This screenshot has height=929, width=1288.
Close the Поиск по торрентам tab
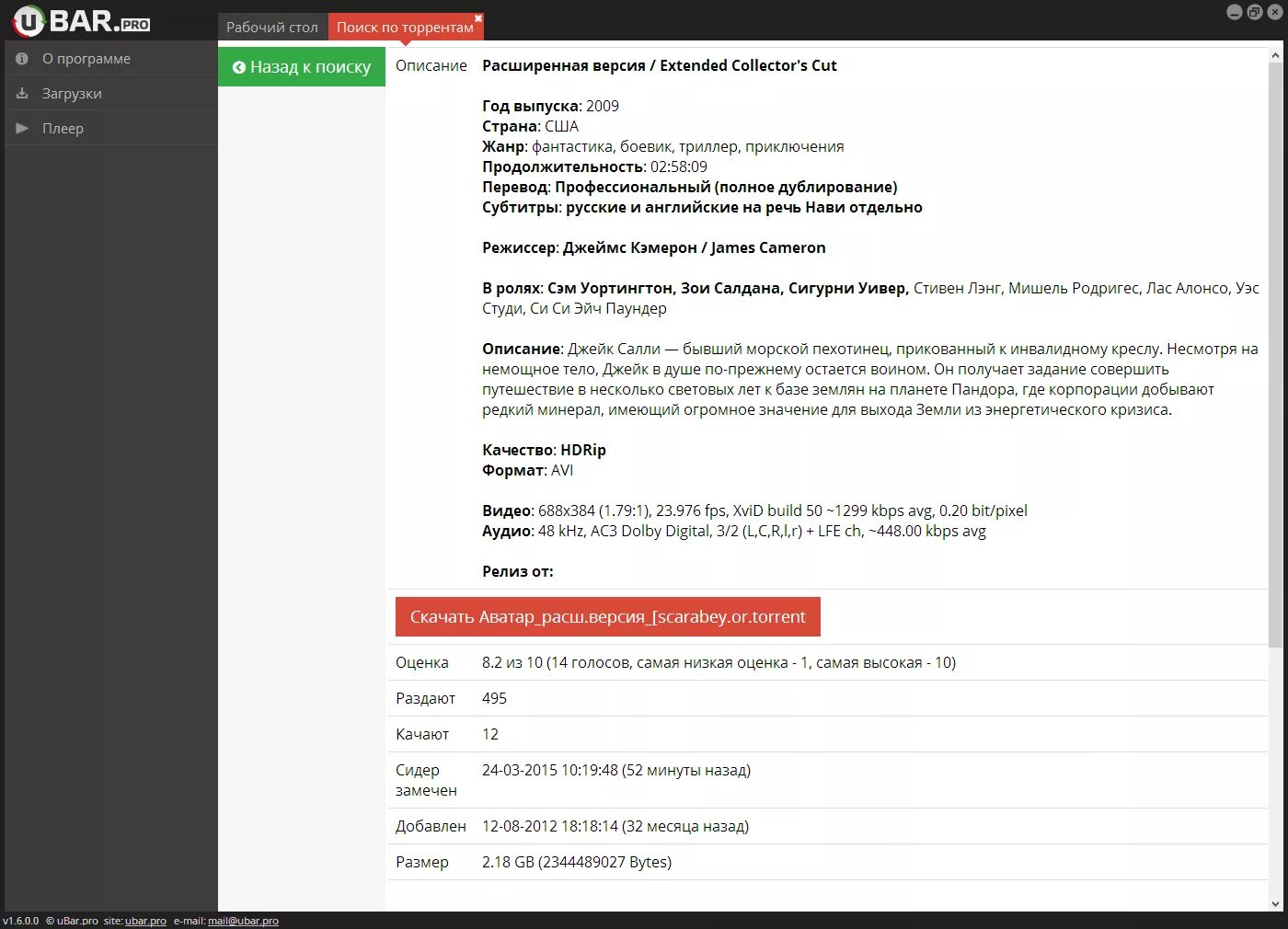tap(478, 17)
